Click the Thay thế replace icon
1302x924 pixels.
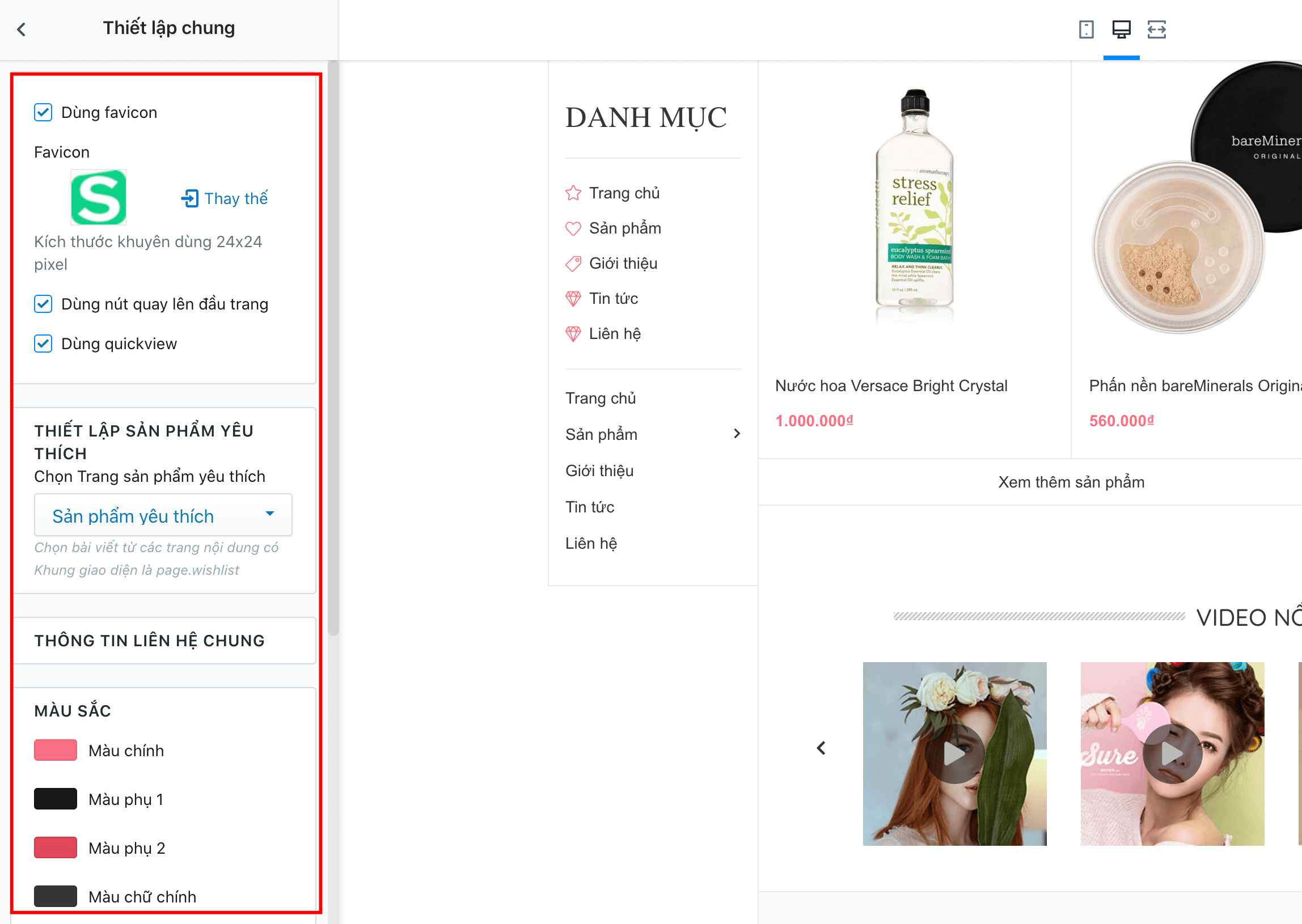click(189, 198)
